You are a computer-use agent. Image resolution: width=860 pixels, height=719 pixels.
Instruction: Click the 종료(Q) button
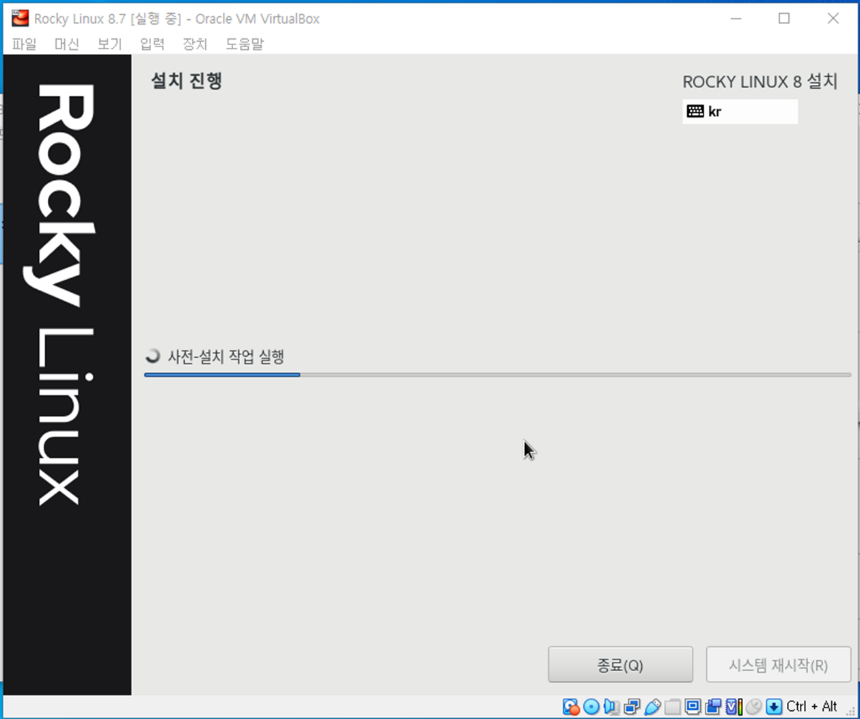click(x=620, y=664)
